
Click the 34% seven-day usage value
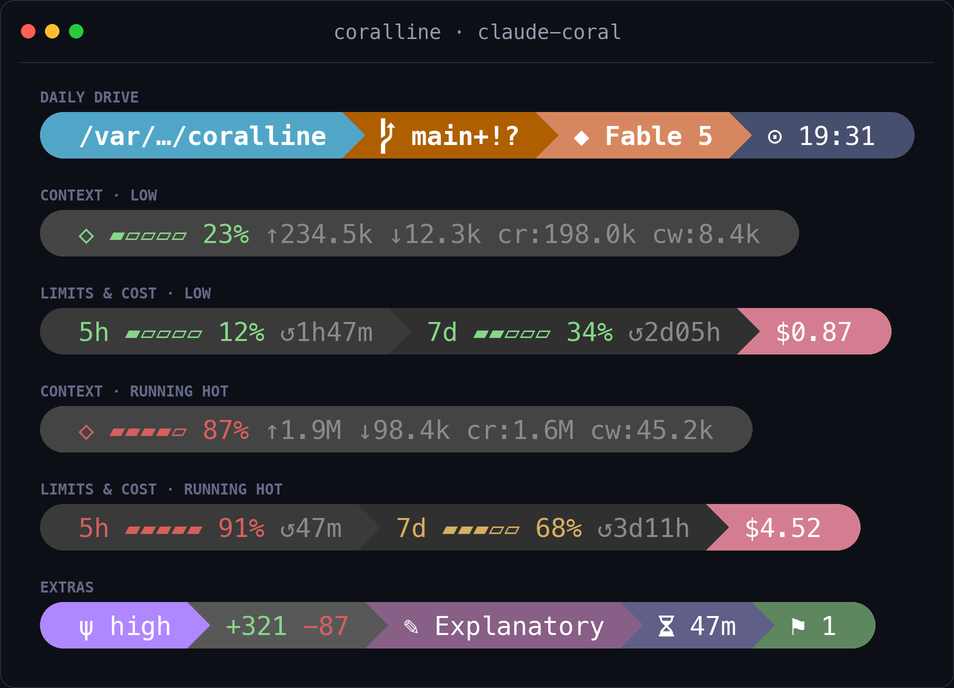coord(590,332)
